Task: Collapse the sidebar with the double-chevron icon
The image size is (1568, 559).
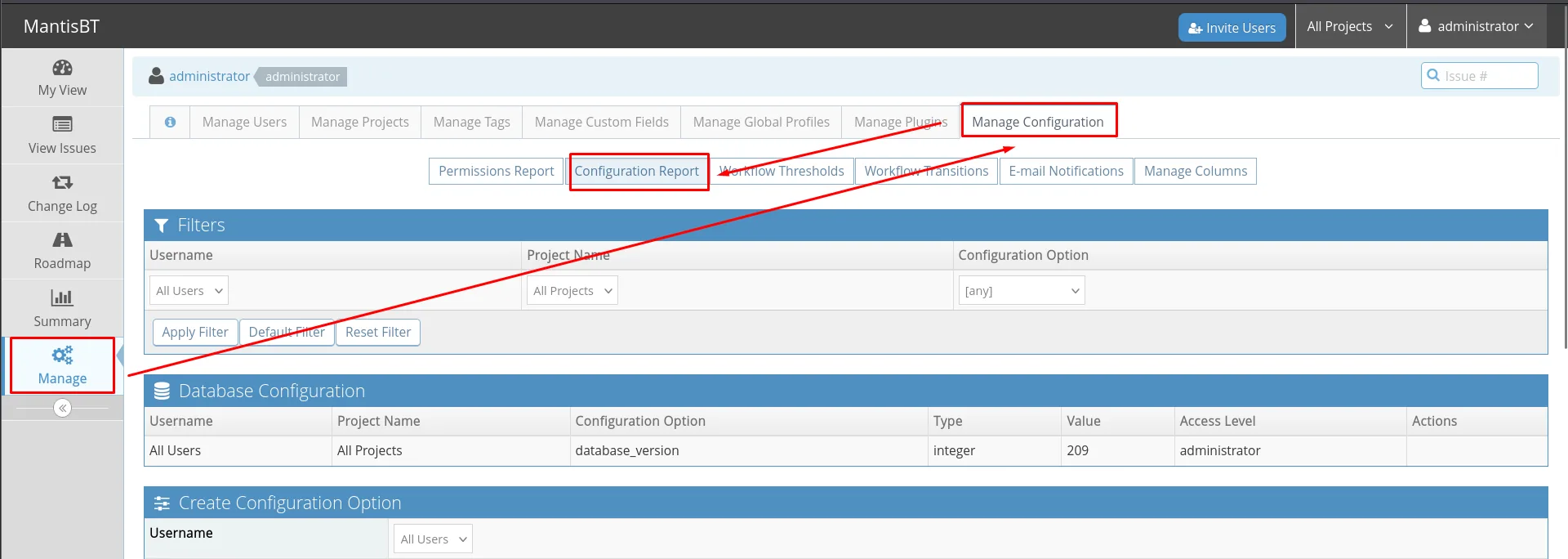Action: point(62,408)
